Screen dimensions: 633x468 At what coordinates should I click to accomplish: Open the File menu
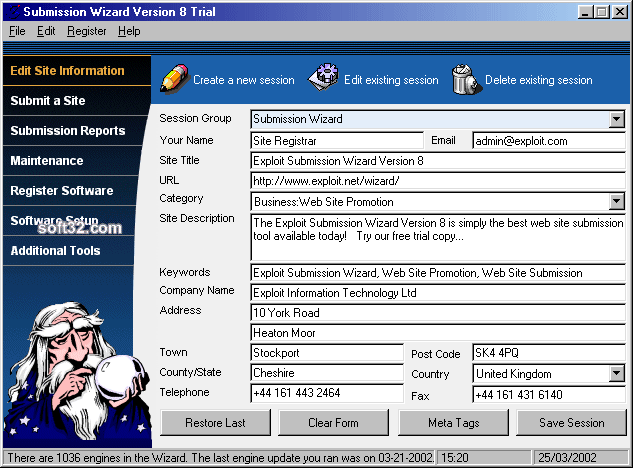17,31
